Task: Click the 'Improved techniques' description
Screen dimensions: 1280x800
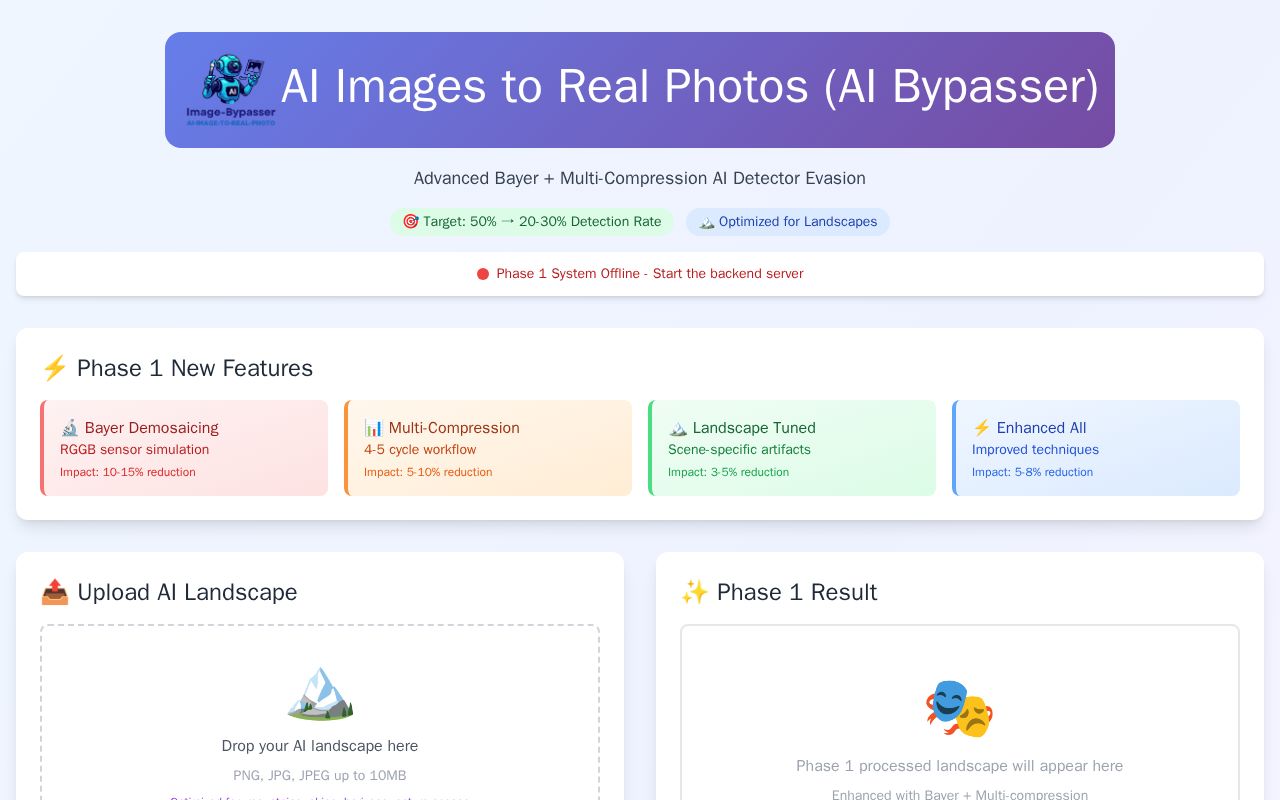Action: click(1035, 450)
